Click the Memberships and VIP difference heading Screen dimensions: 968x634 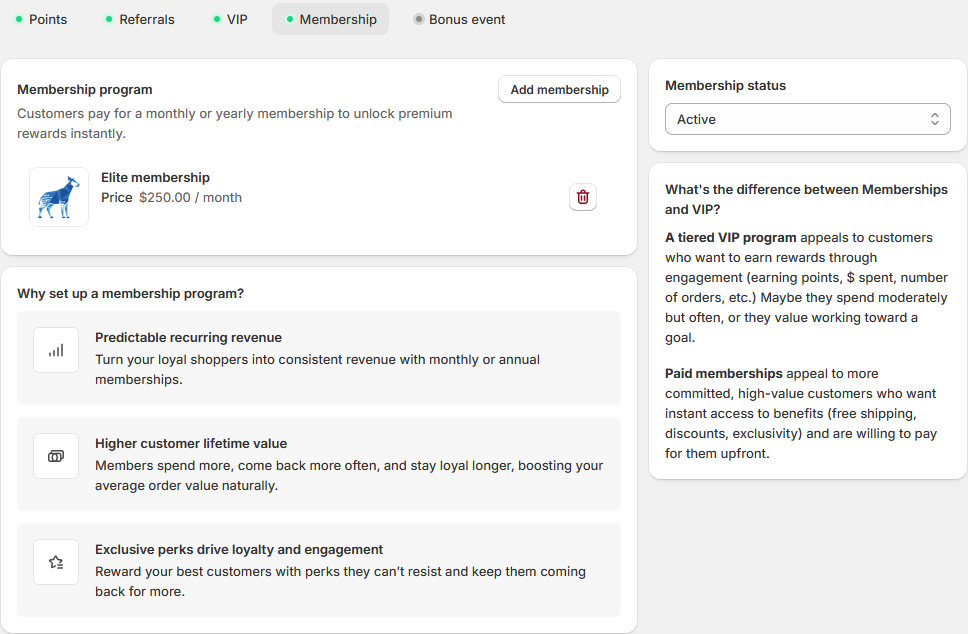(806, 199)
